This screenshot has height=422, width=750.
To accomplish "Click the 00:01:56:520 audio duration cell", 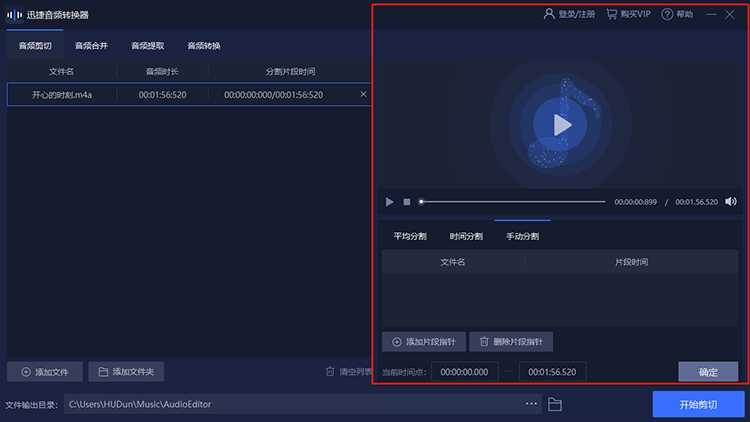I will 163,95.
